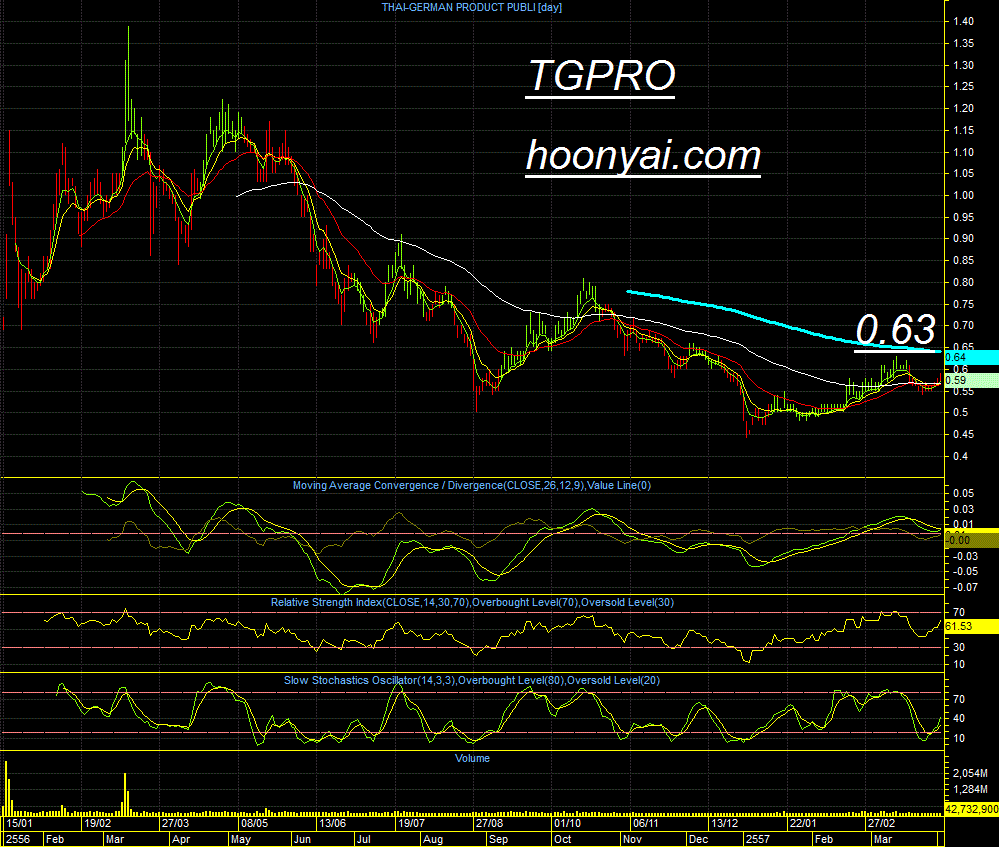999x847 pixels.
Task: Select the 1.15 price axis label
Action: point(963,131)
